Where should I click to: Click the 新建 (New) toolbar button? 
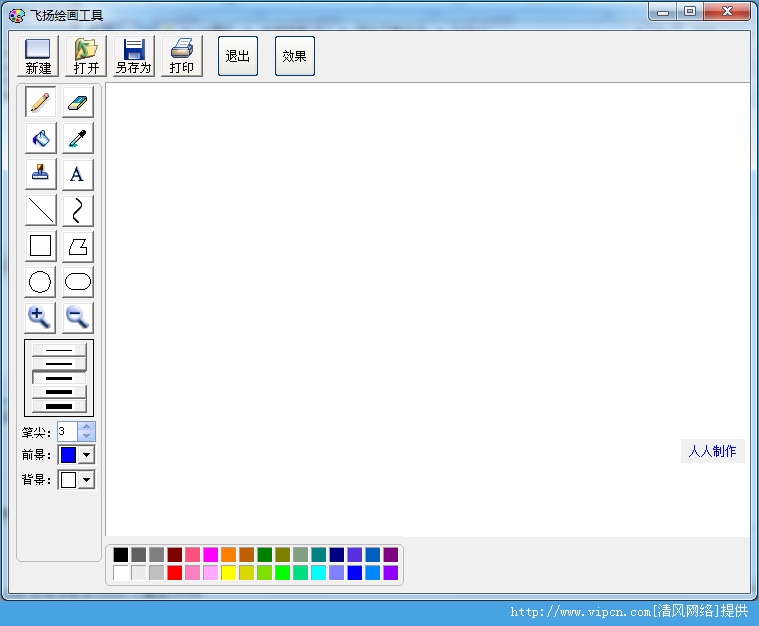click(x=38, y=56)
